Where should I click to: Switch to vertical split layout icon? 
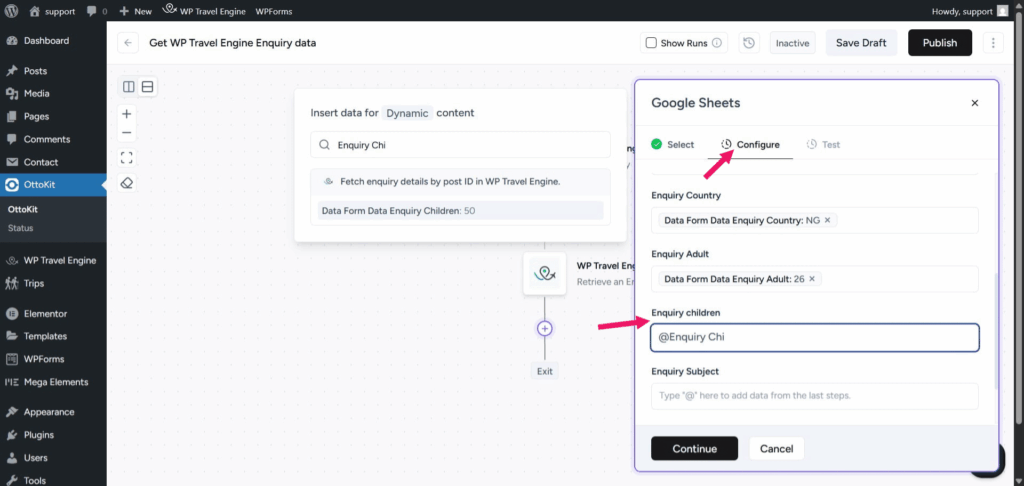(x=129, y=86)
